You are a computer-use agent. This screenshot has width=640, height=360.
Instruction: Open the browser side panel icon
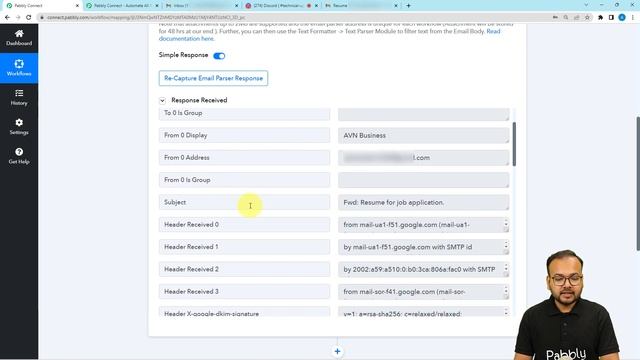tap(611, 18)
